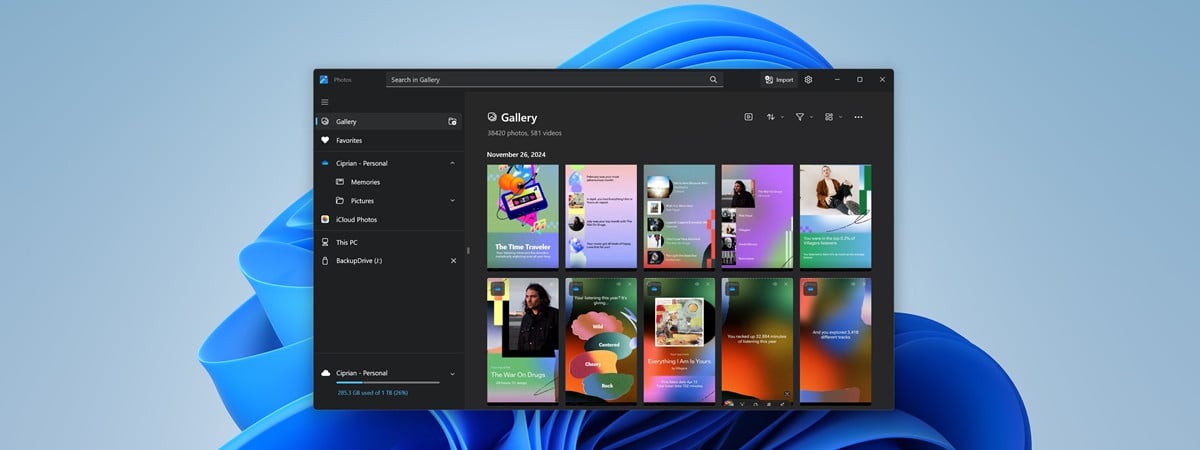Click the iCloud Photos icon
This screenshot has width=1200, height=450.
click(x=325, y=219)
